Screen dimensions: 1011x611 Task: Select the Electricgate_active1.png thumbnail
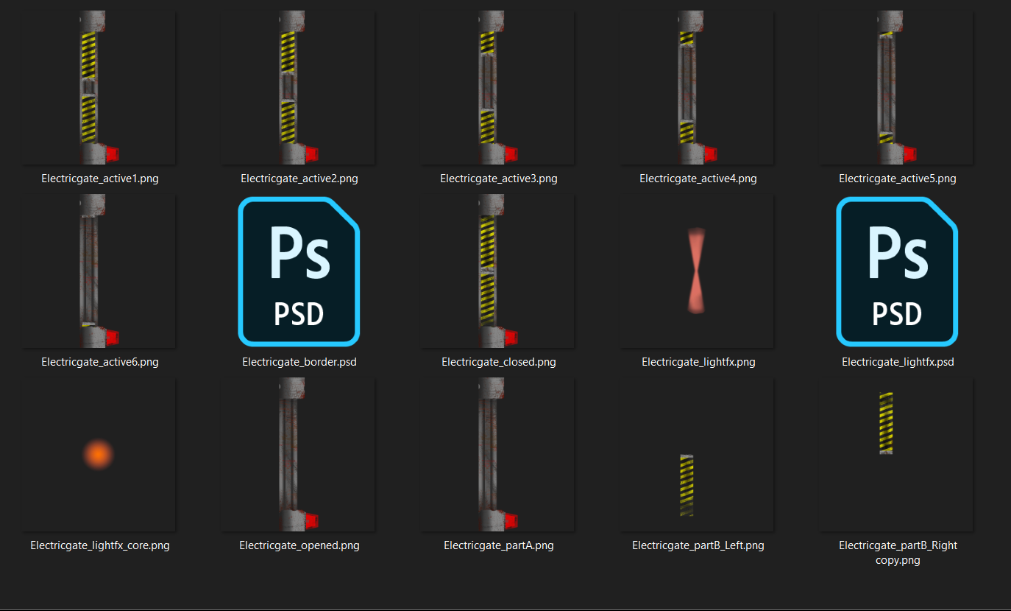tap(99, 88)
